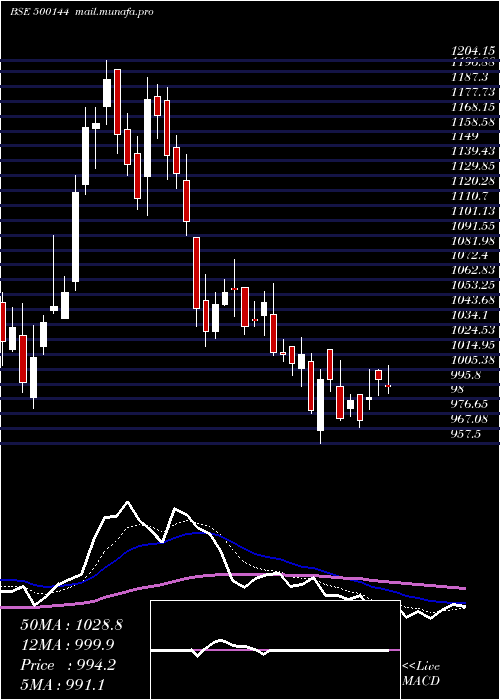Click the 1158.58 price level label

[473, 121]
